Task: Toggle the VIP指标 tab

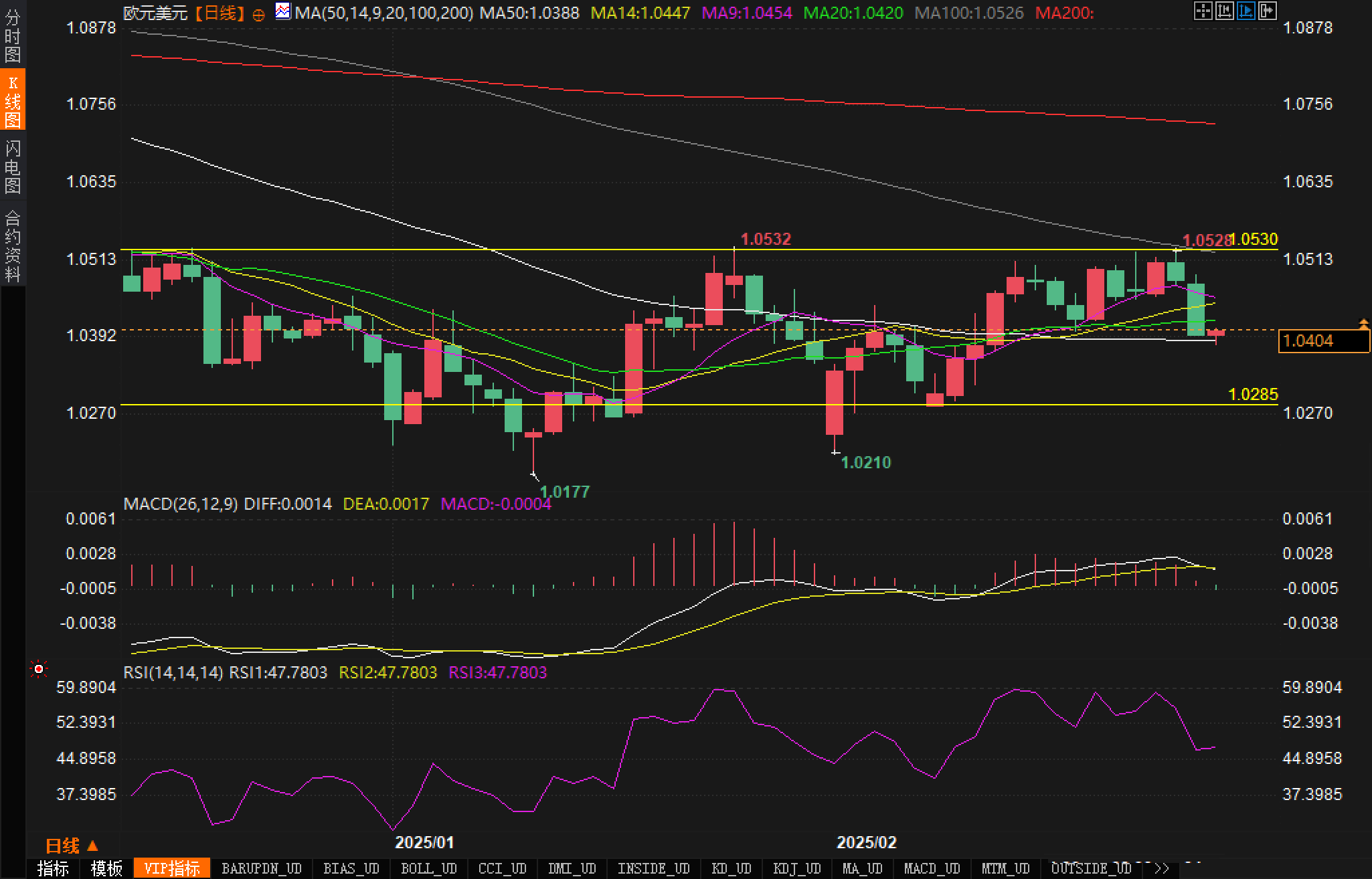Action: click(172, 869)
